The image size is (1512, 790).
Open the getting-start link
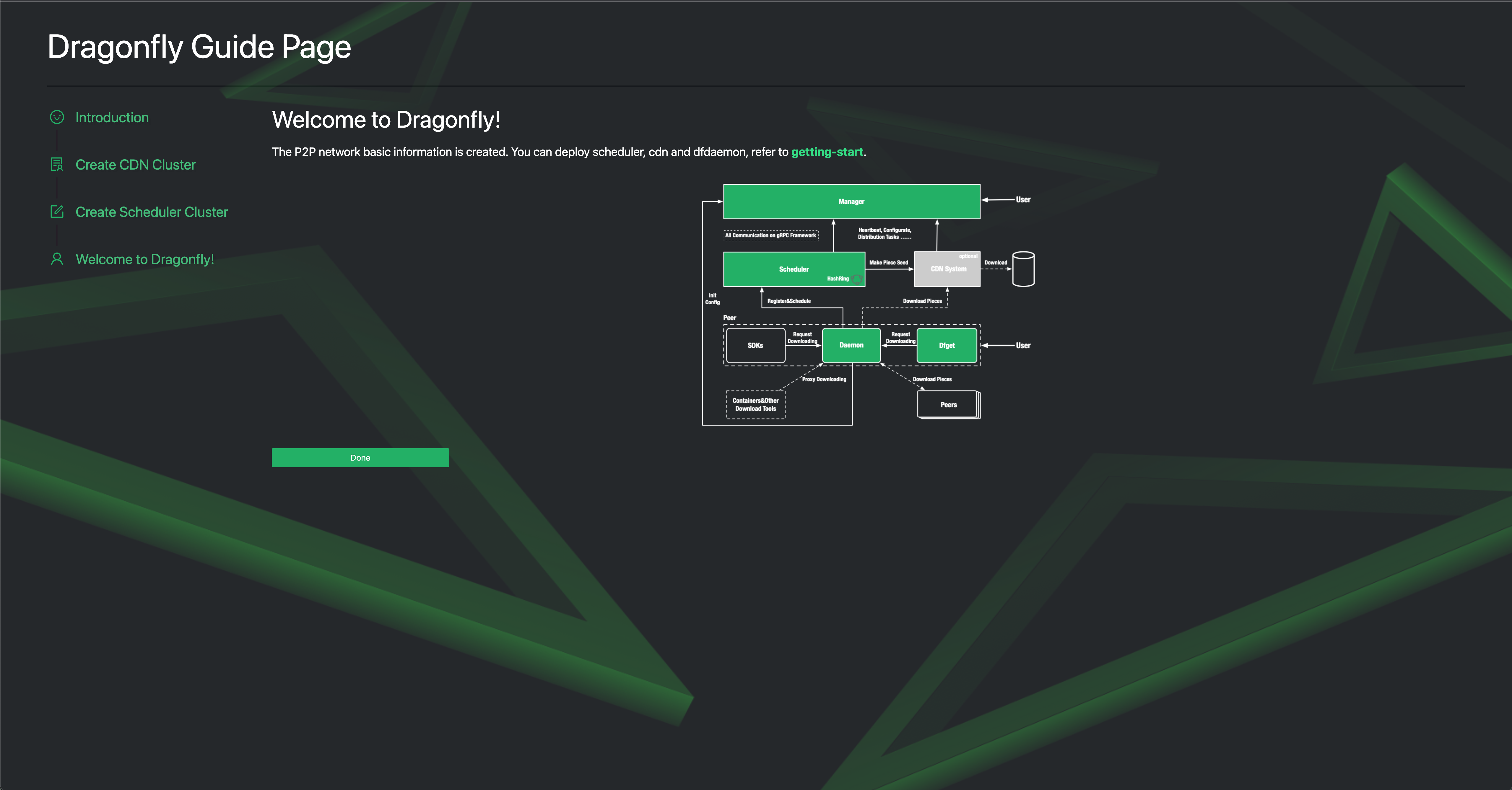(827, 152)
